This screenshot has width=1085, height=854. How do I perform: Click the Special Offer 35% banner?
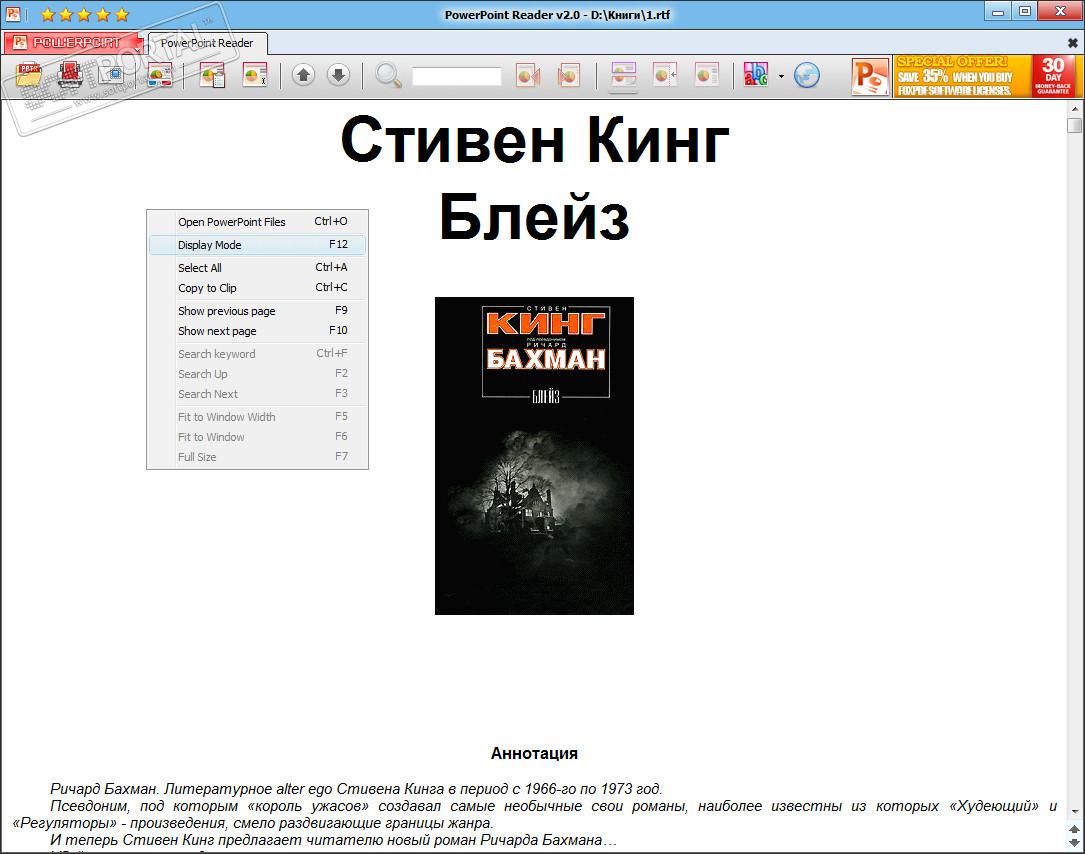(962, 76)
